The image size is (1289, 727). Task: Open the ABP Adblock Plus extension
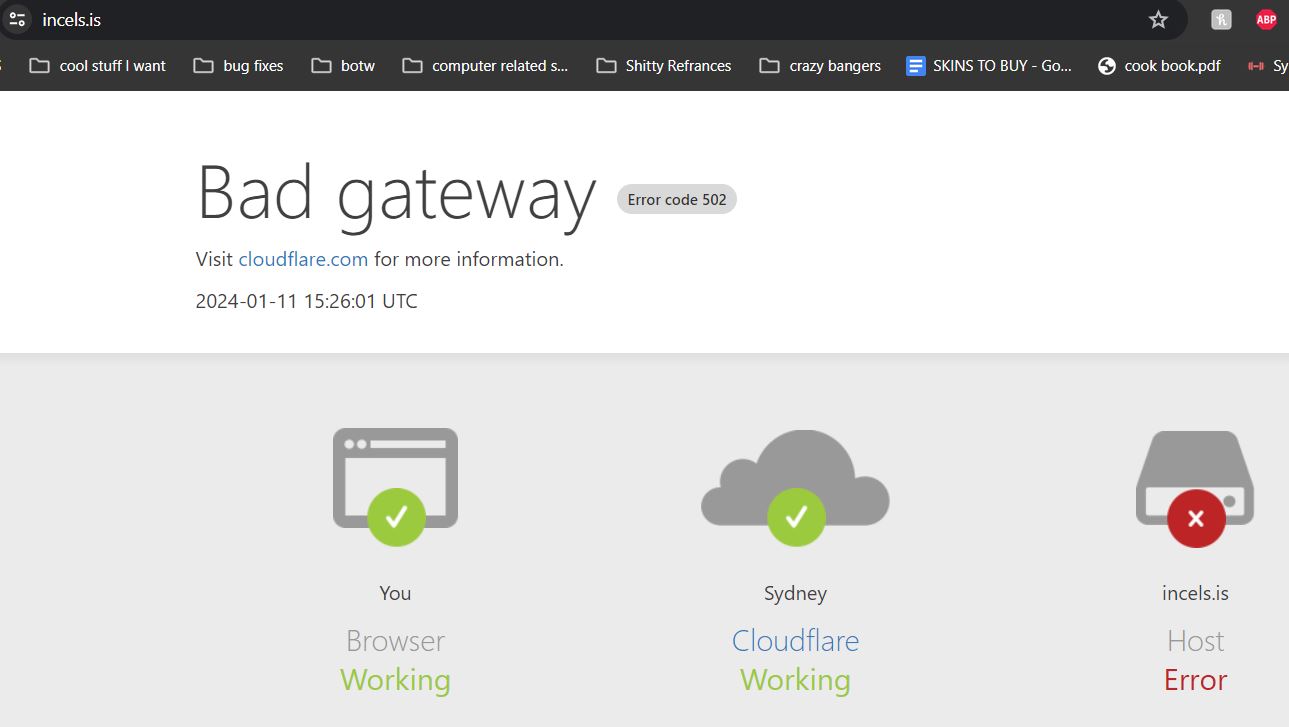point(1266,19)
